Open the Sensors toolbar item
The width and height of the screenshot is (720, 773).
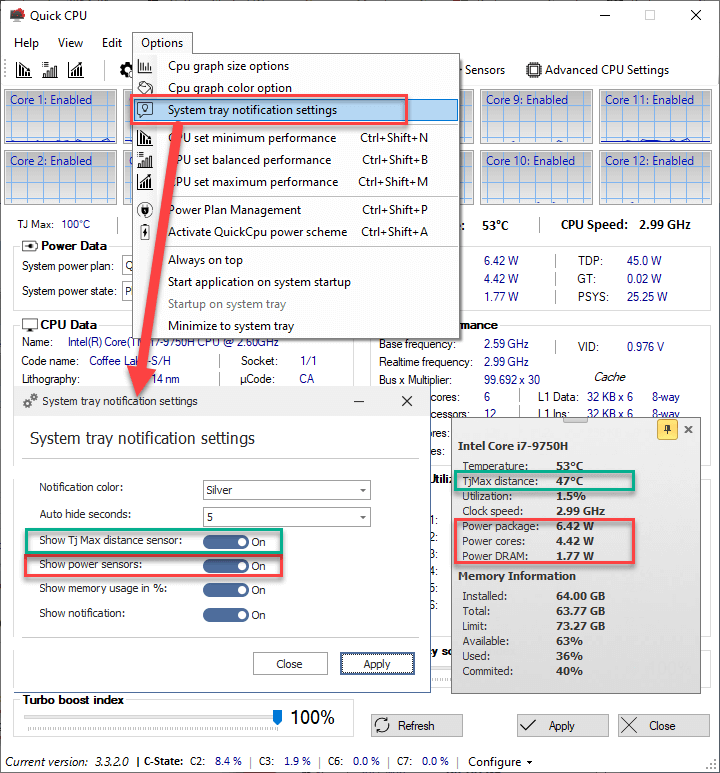point(485,70)
